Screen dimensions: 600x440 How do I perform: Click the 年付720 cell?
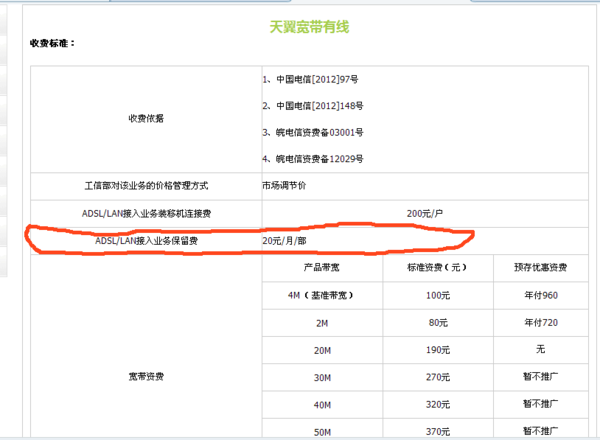[x=541, y=323]
